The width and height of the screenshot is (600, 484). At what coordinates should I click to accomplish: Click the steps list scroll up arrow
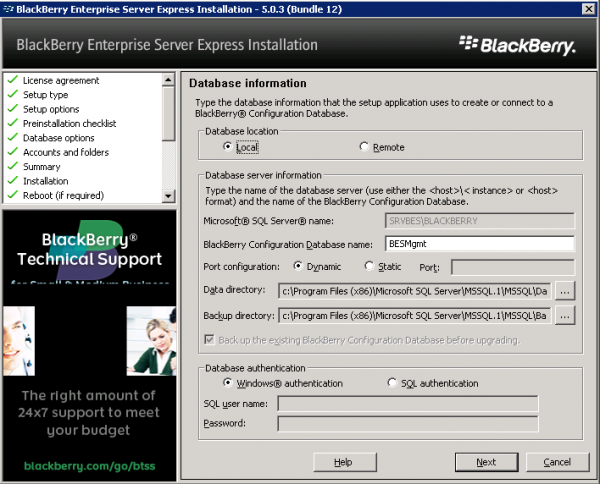[168, 80]
